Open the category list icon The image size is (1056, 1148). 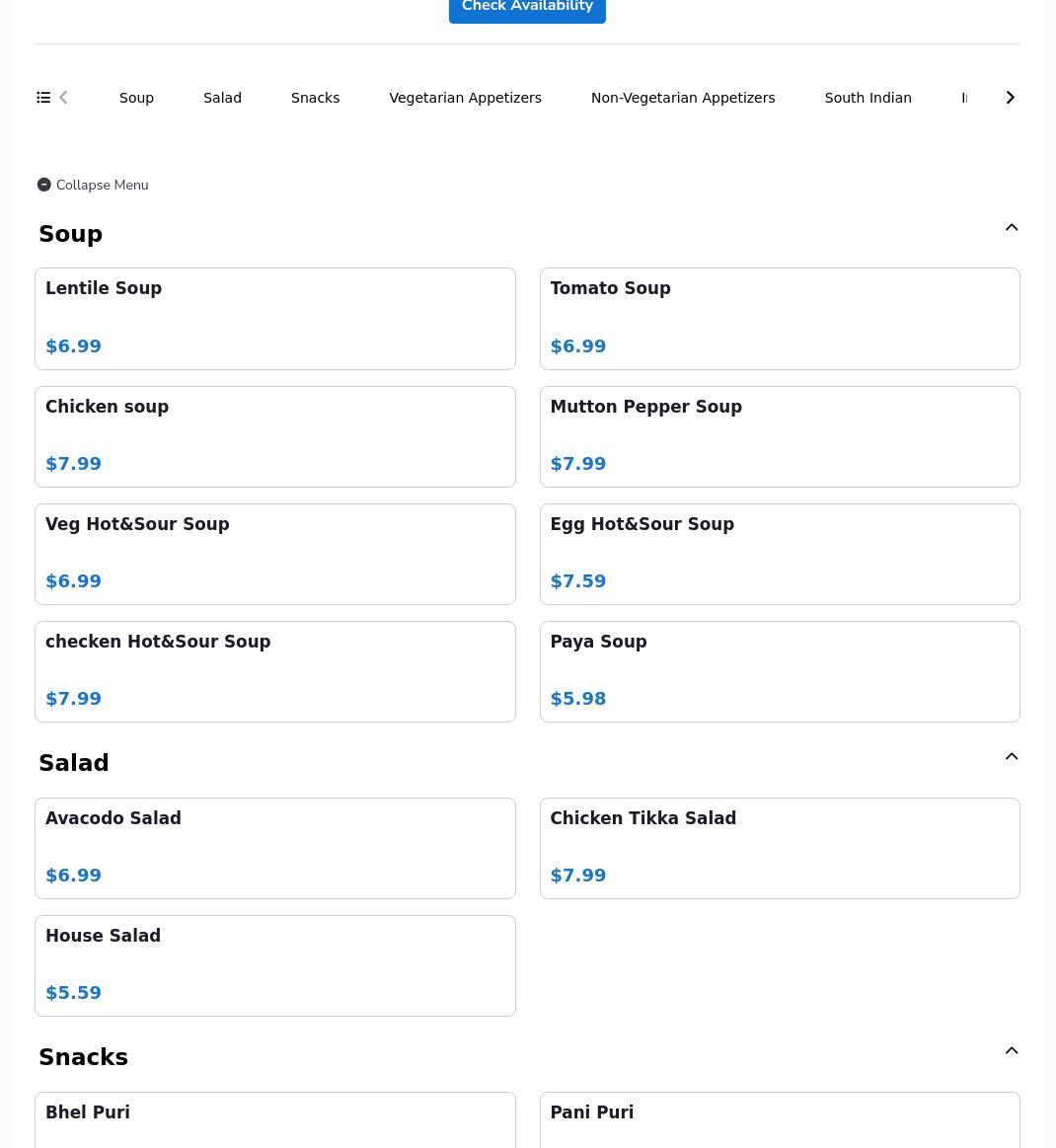click(x=43, y=98)
